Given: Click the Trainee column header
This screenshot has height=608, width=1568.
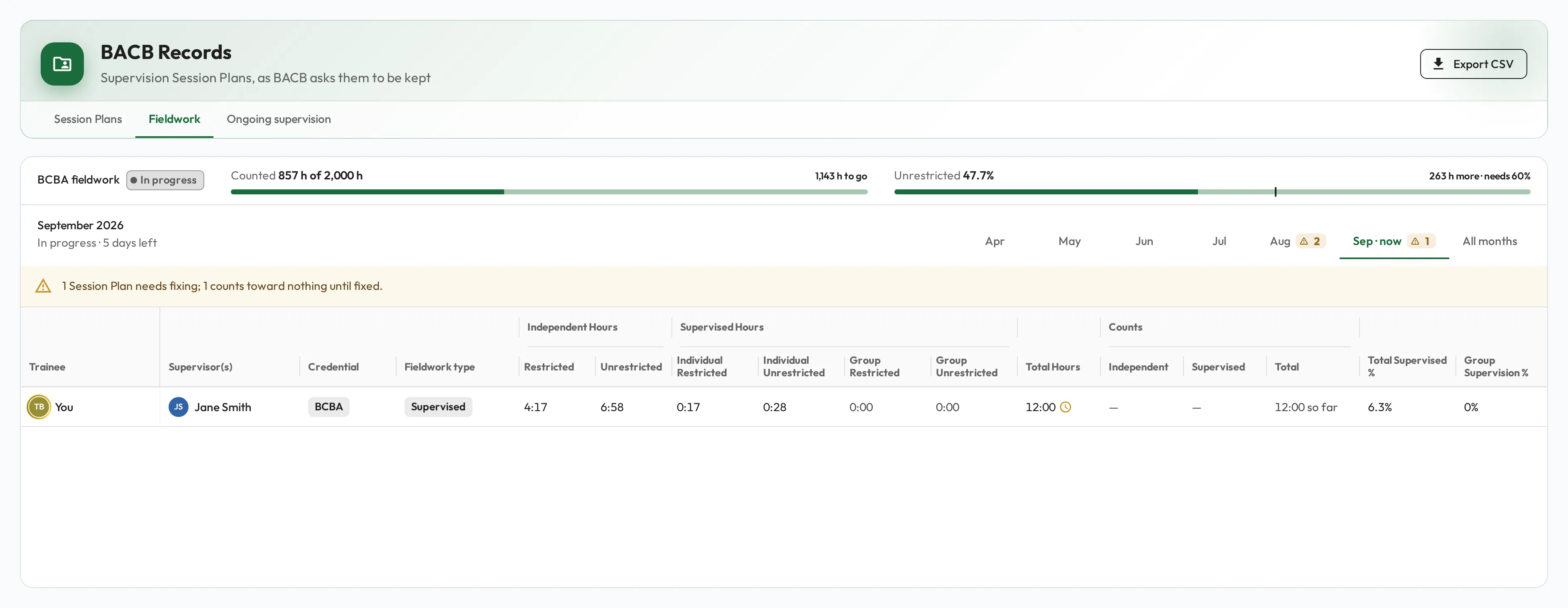Looking at the screenshot, I should (47, 367).
